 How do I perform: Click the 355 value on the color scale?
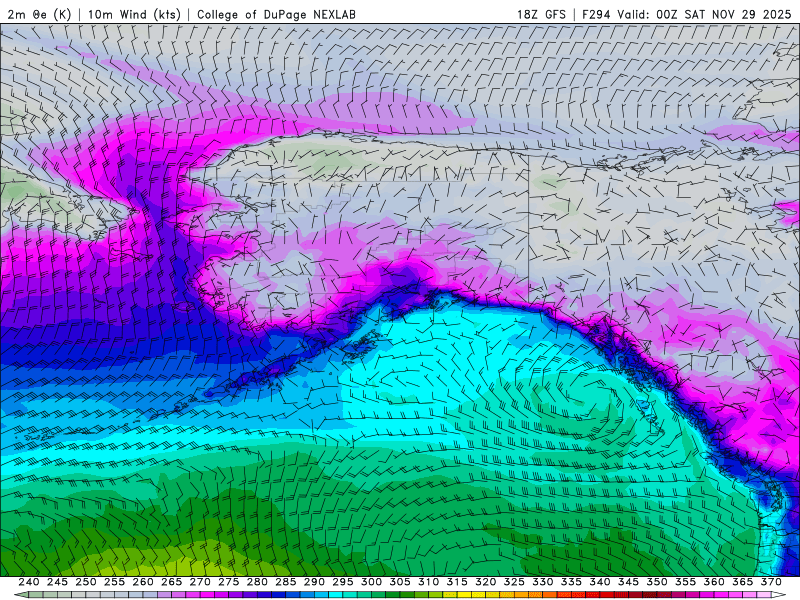pos(686,582)
